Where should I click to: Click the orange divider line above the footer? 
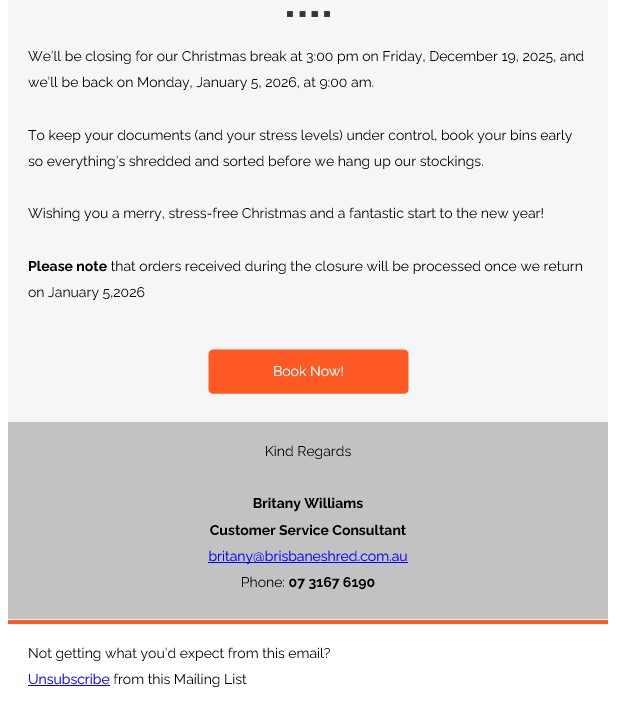point(308,622)
